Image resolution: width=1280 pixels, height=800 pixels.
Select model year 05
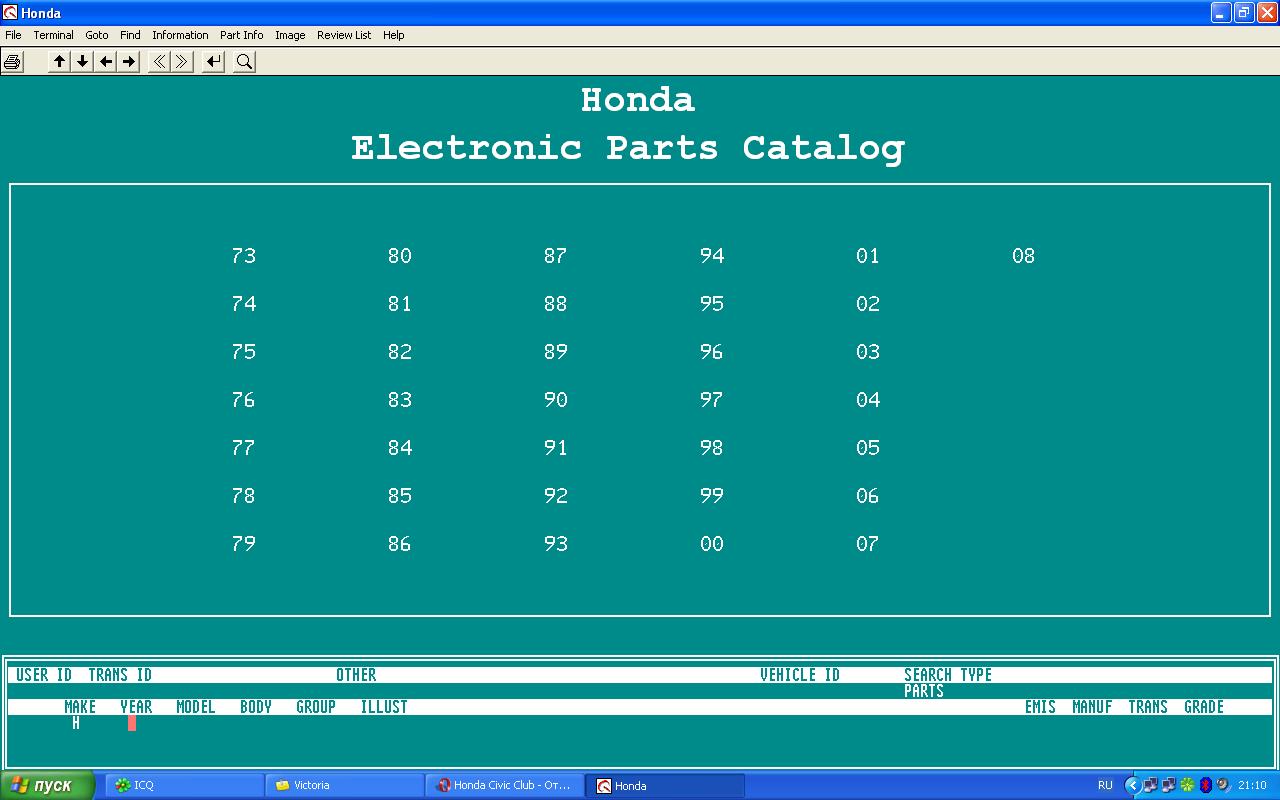[868, 448]
